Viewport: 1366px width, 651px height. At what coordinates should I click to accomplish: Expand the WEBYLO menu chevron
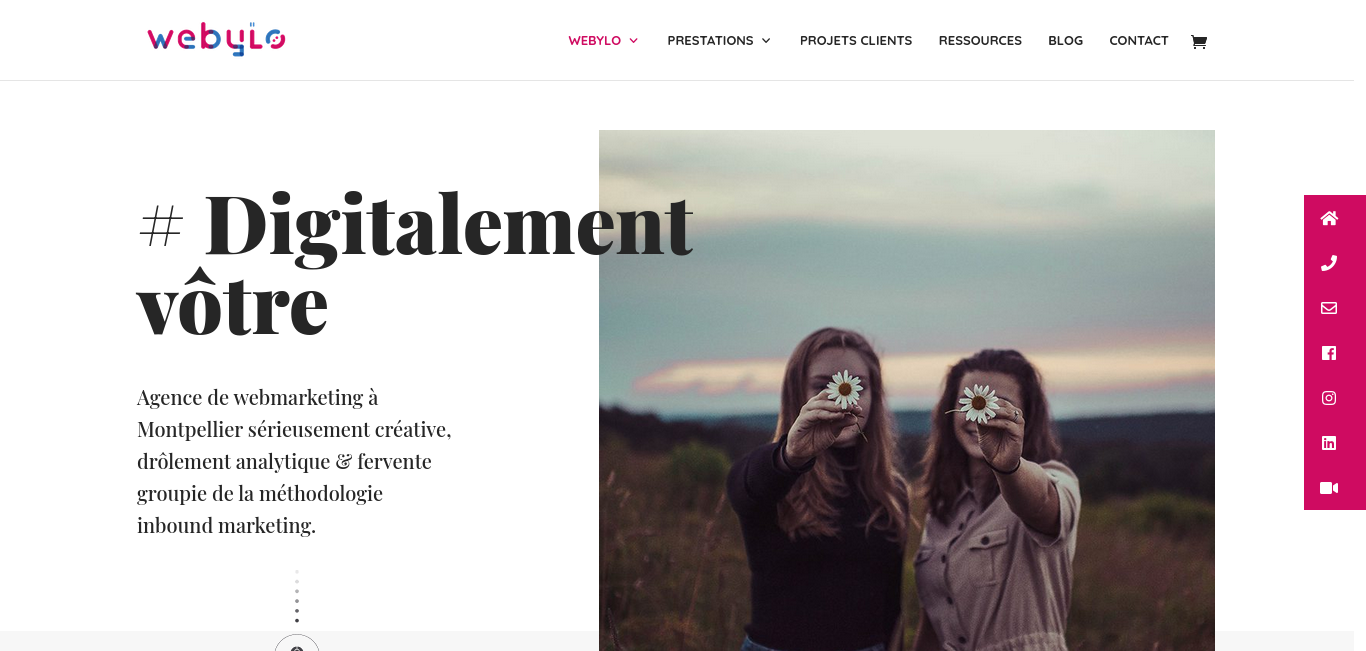click(x=633, y=41)
